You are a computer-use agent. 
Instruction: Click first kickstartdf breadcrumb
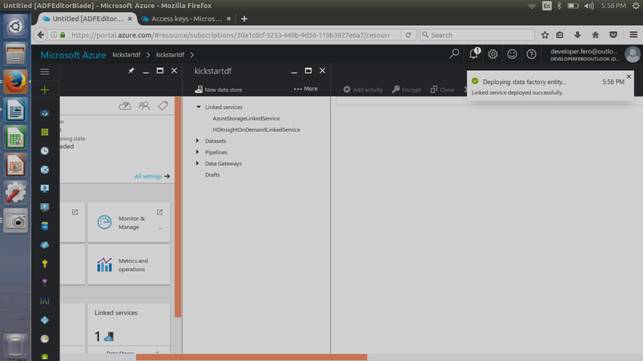(x=126, y=55)
